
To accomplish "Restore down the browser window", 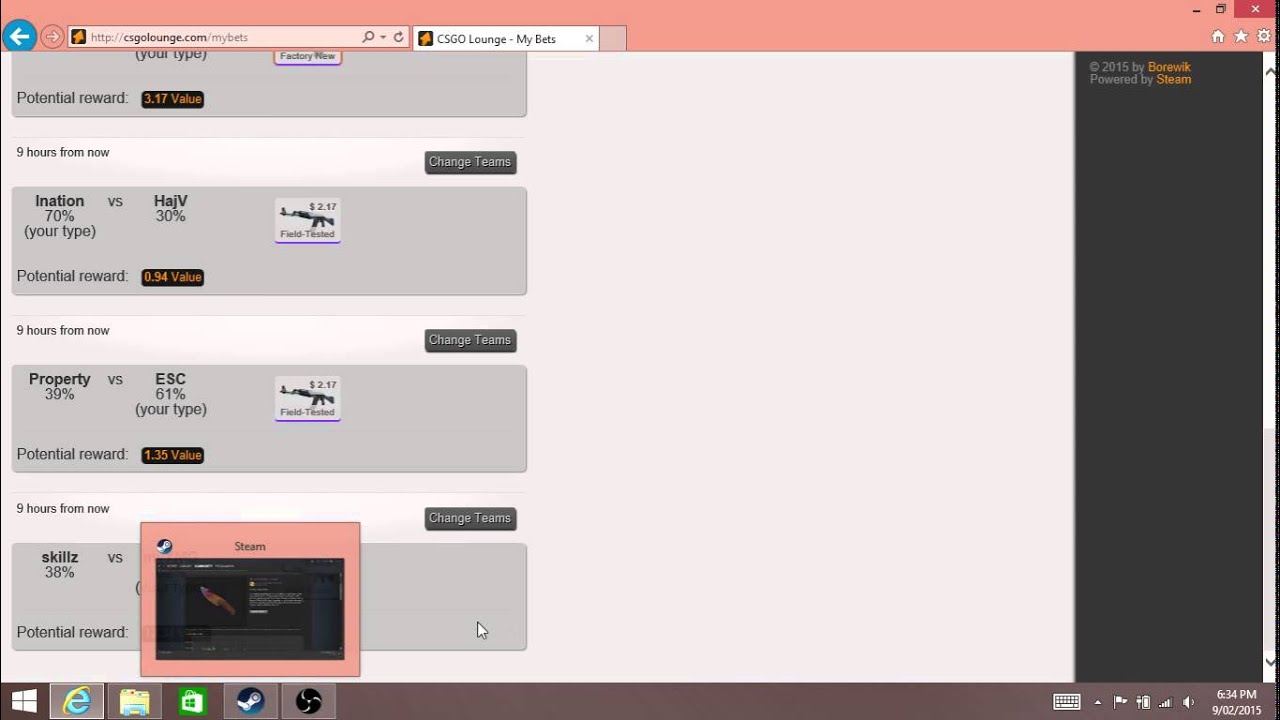I will click(x=1221, y=9).
